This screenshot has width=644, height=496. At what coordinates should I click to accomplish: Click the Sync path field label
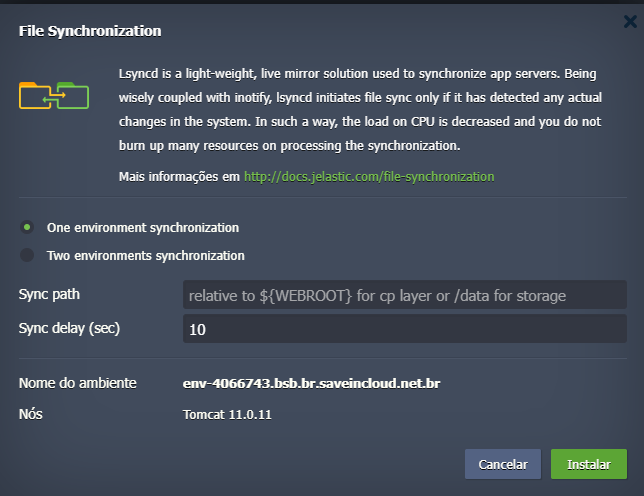[49, 295]
